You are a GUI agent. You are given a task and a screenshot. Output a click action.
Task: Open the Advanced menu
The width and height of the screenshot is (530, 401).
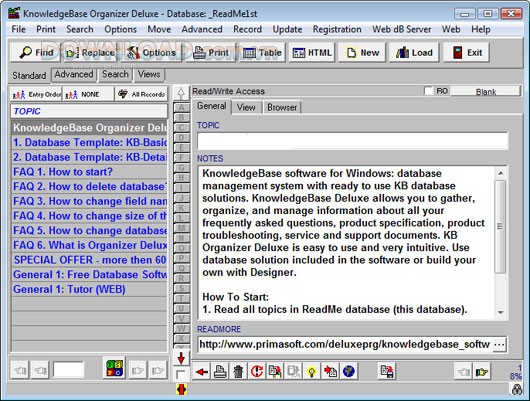[x=202, y=29]
